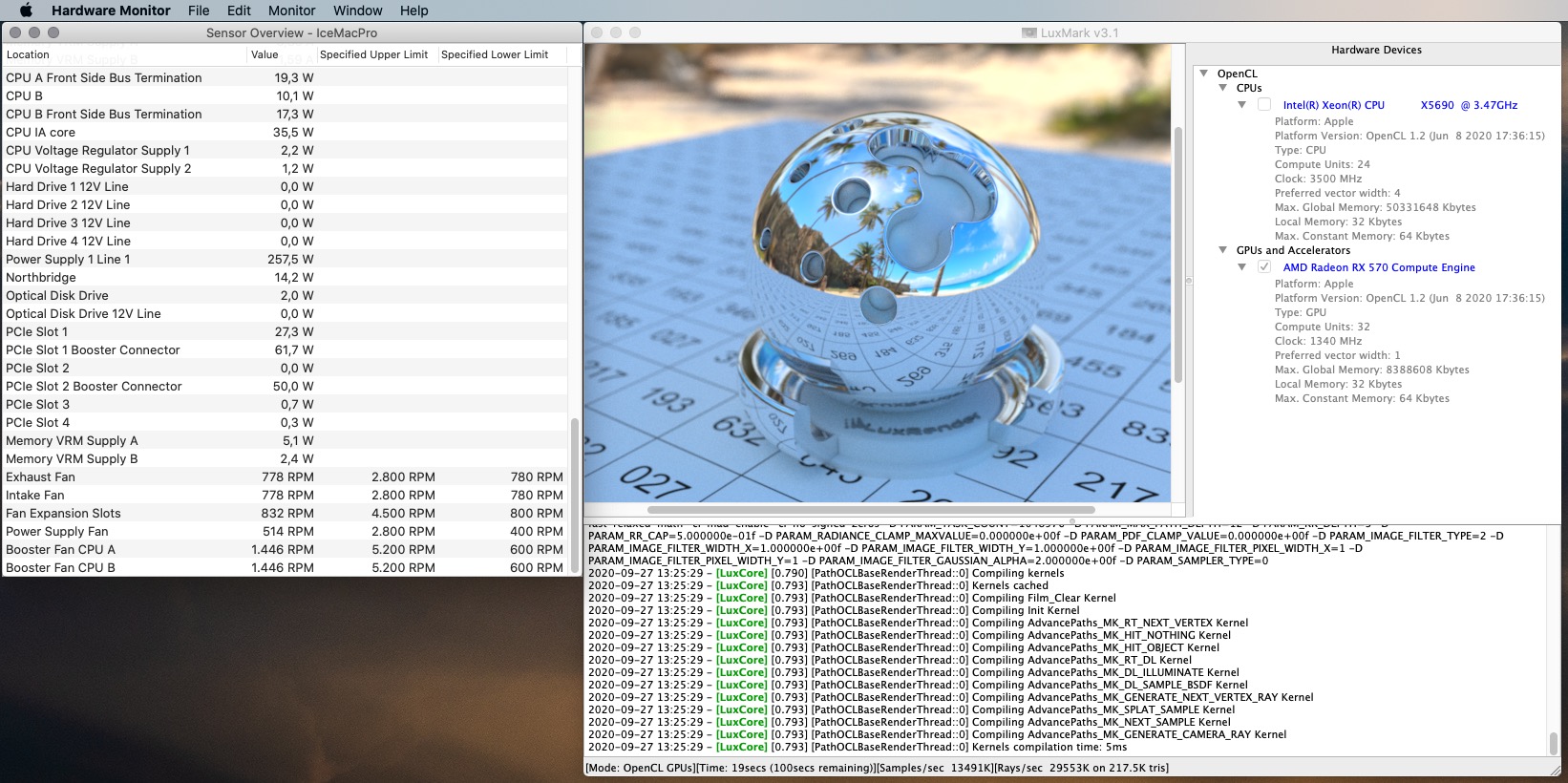Select the CPU B Front Side Bus Termination row
This screenshot has height=783, width=1568.
286,114
